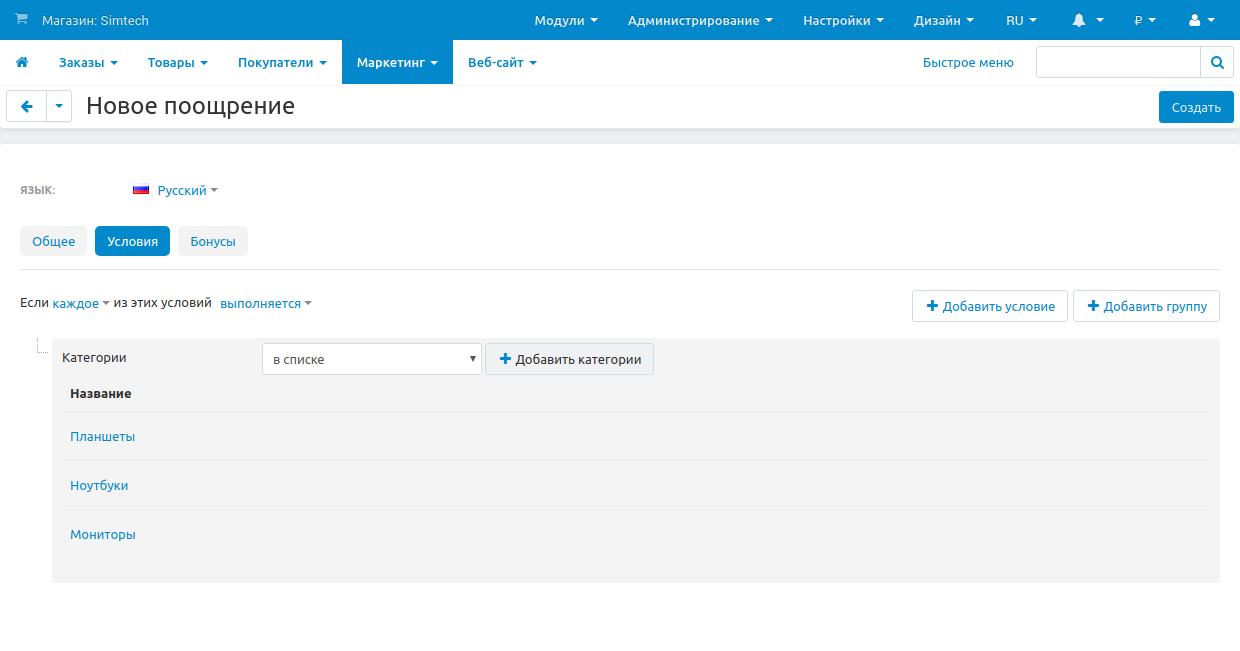Click Добавить группу button
Screen dimensions: 1240x651
click(1146, 306)
